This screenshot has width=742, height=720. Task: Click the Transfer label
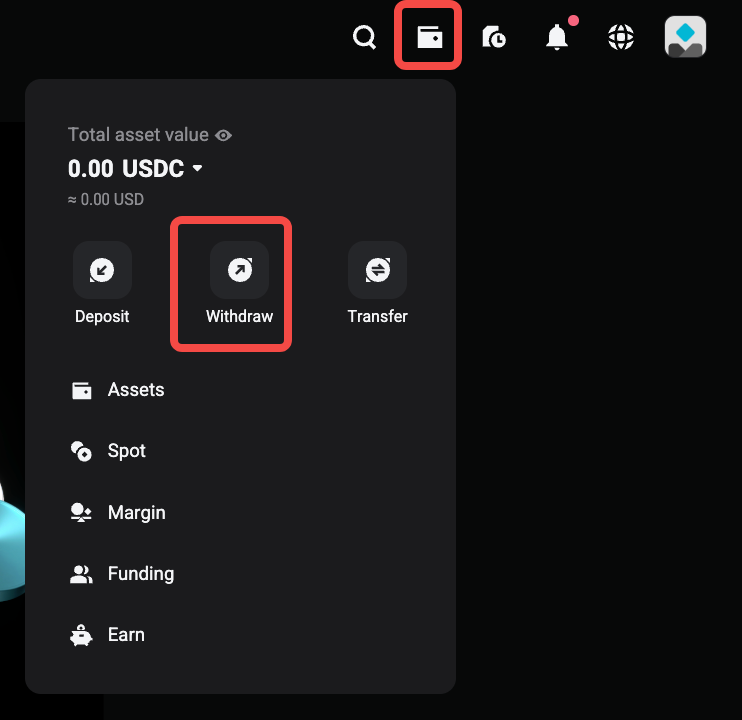pos(377,316)
